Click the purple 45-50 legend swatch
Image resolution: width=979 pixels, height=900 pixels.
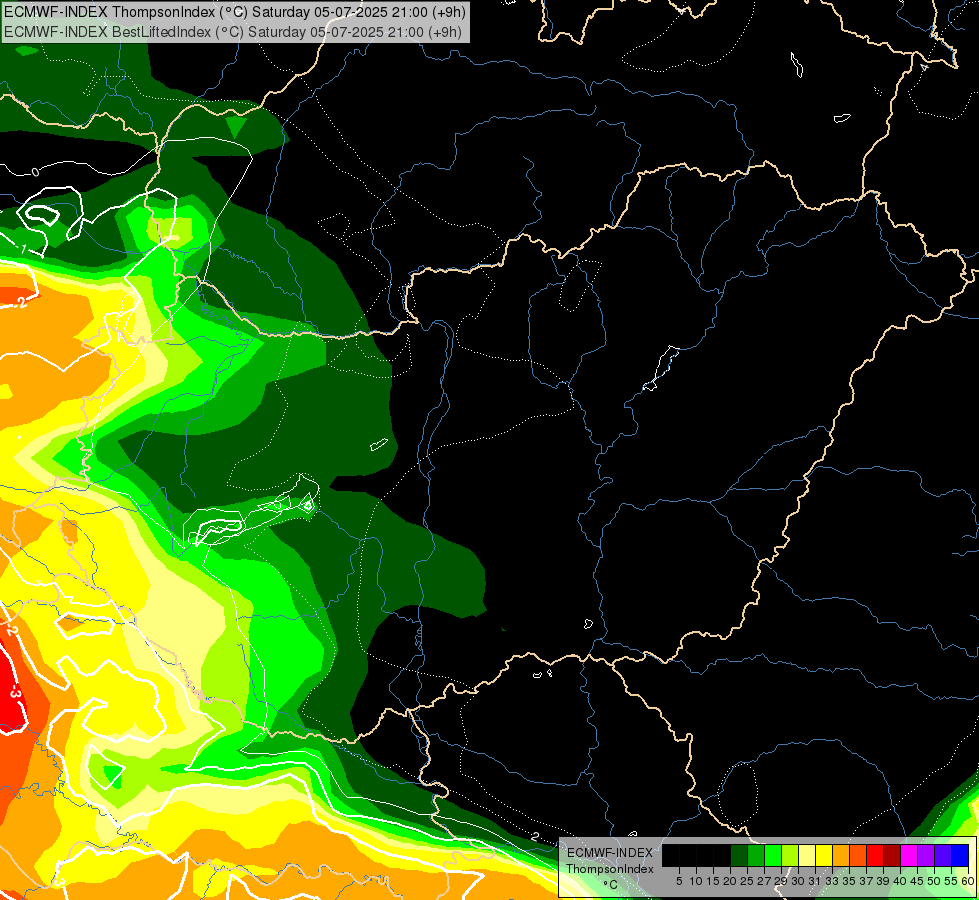point(926,855)
